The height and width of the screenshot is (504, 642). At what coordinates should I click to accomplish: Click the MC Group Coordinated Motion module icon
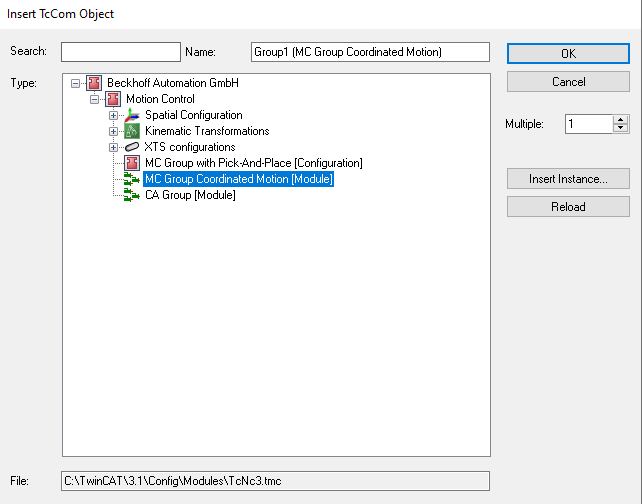132,179
